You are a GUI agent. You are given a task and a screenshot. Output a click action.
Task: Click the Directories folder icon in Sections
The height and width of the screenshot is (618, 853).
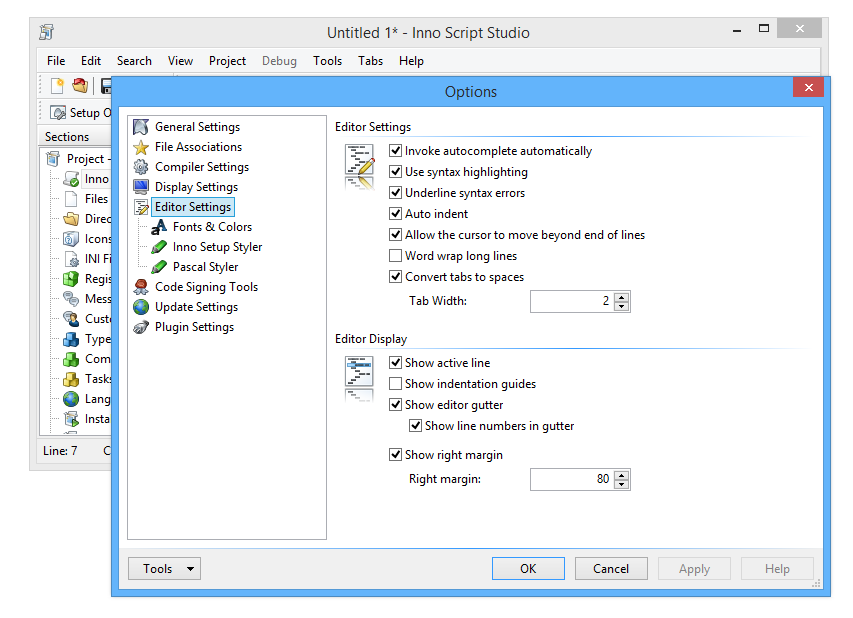[71, 219]
